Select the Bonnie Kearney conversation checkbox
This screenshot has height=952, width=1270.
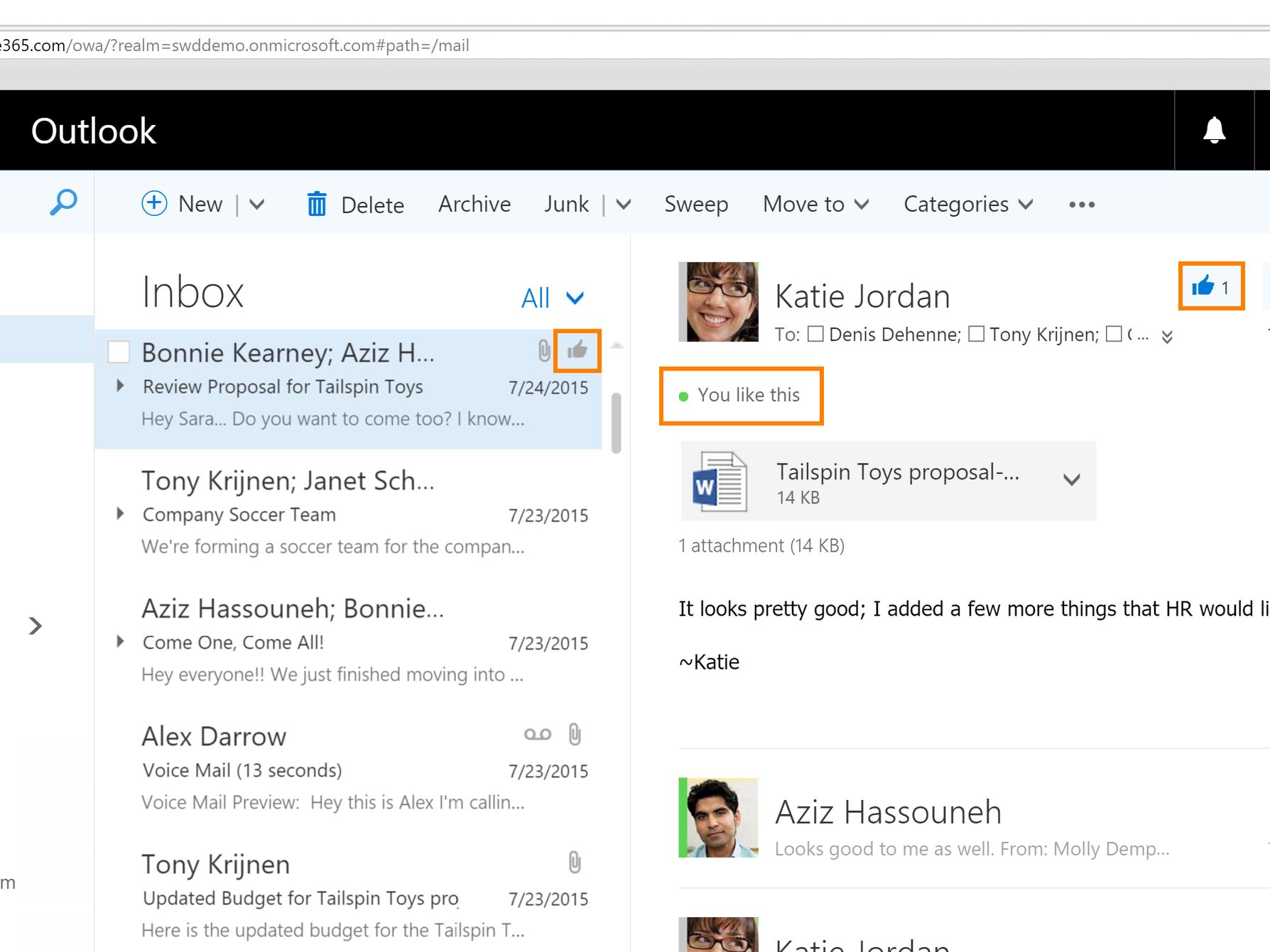(x=119, y=352)
